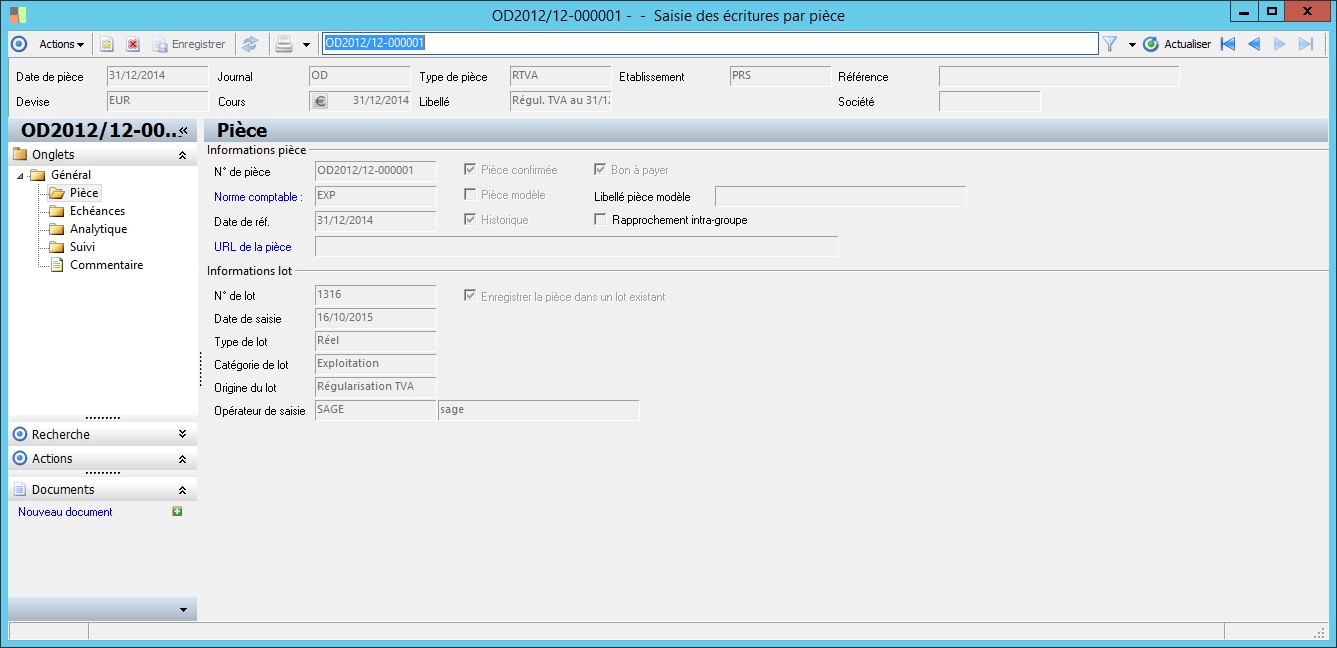Expand the Recherche section
This screenshot has width=1337, height=648.
182,434
